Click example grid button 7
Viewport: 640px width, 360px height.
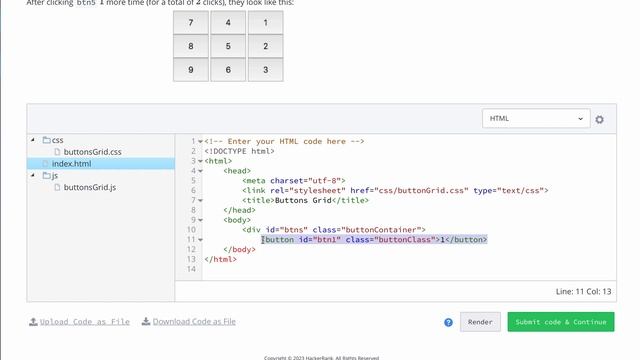click(191, 22)
